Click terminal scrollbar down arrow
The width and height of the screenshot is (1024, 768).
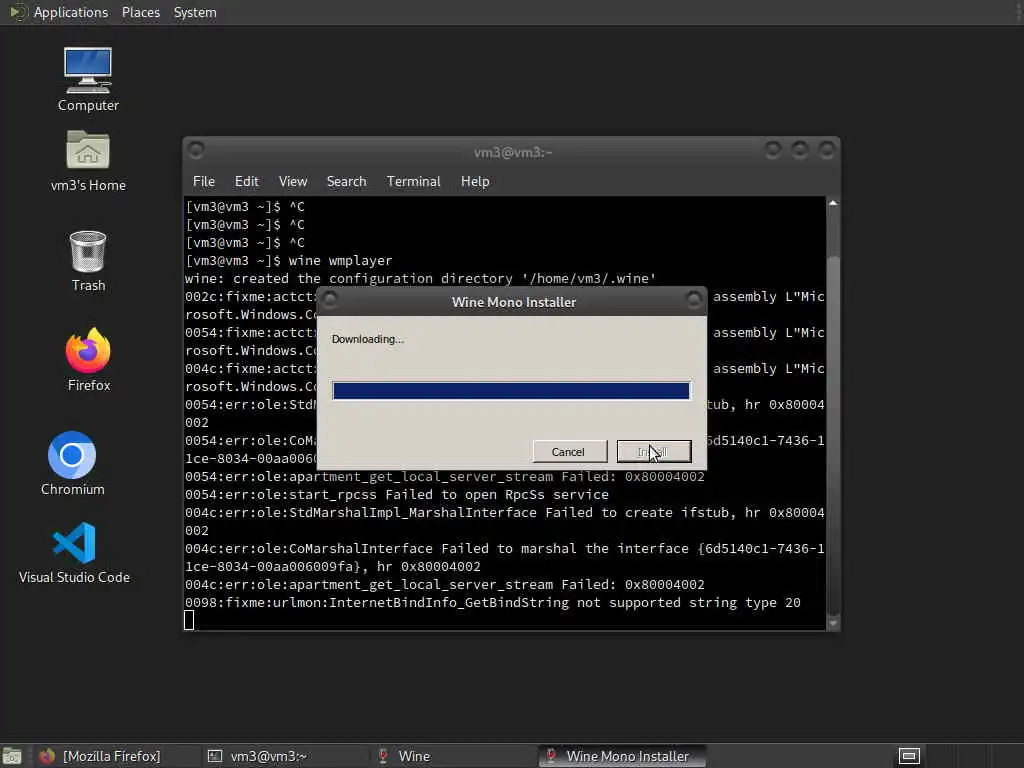point(833,623)
